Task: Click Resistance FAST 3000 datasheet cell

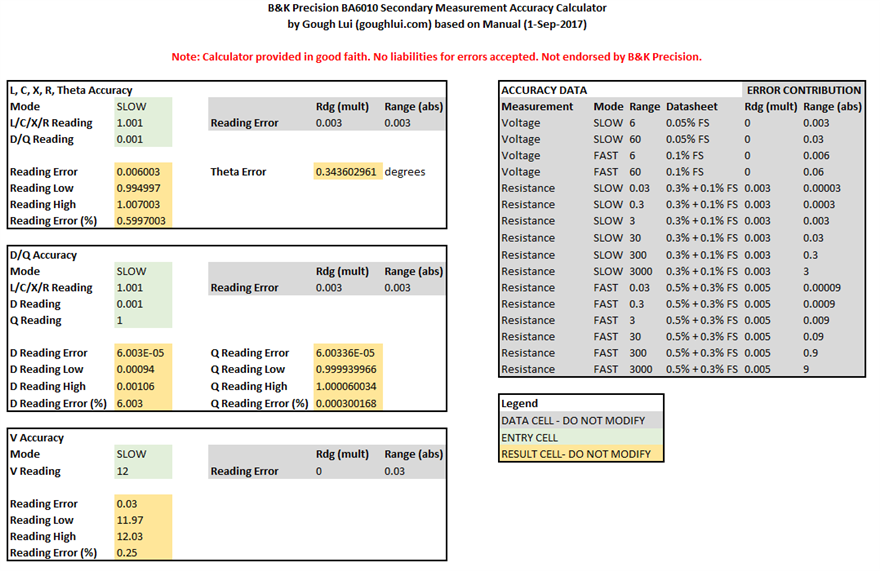Action: coord(702,369)
